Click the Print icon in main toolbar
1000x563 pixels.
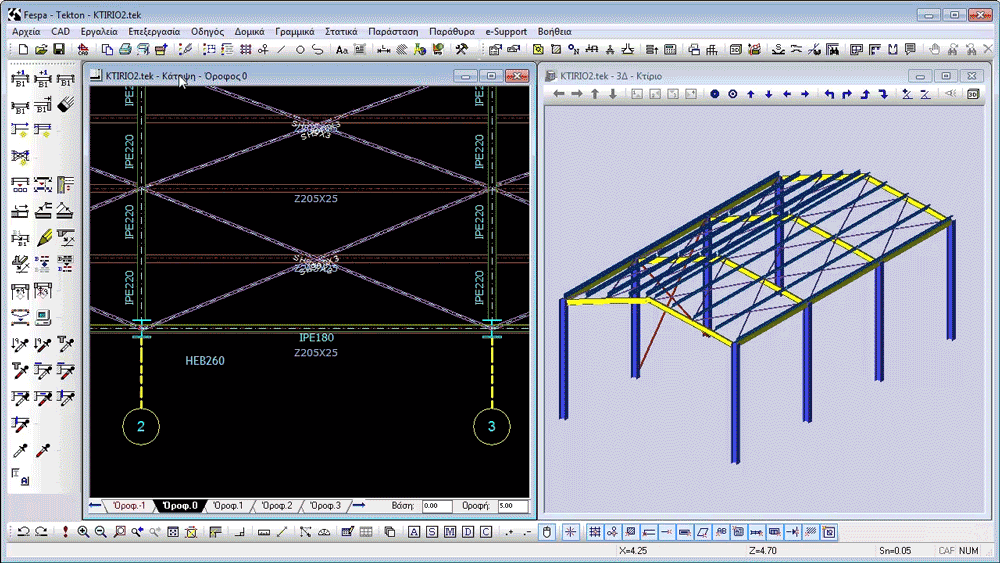coord(125,49)
